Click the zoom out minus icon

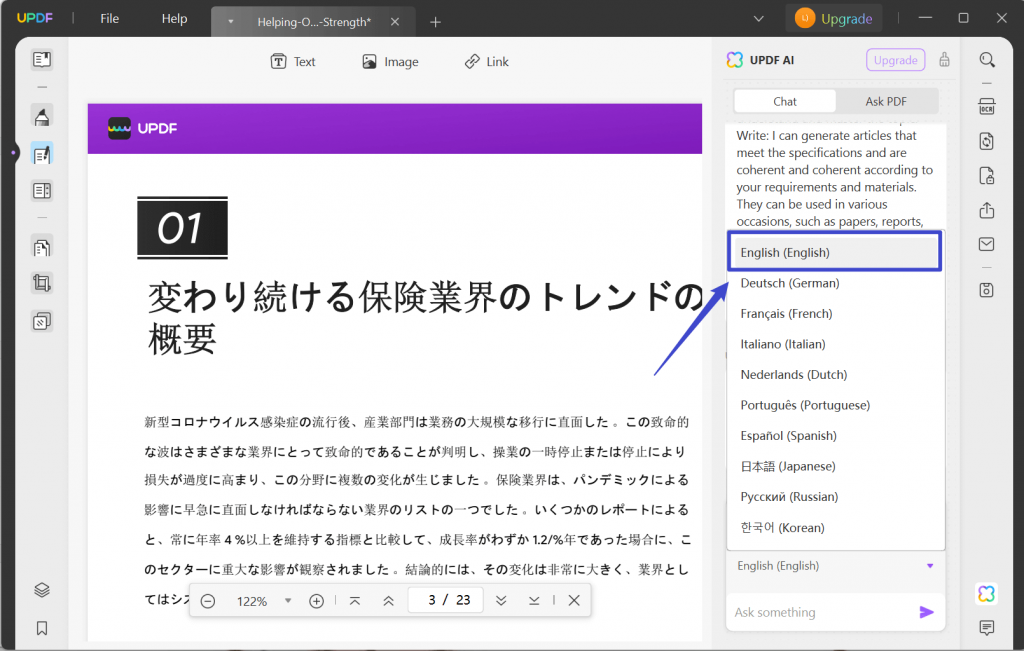(208, 601)
